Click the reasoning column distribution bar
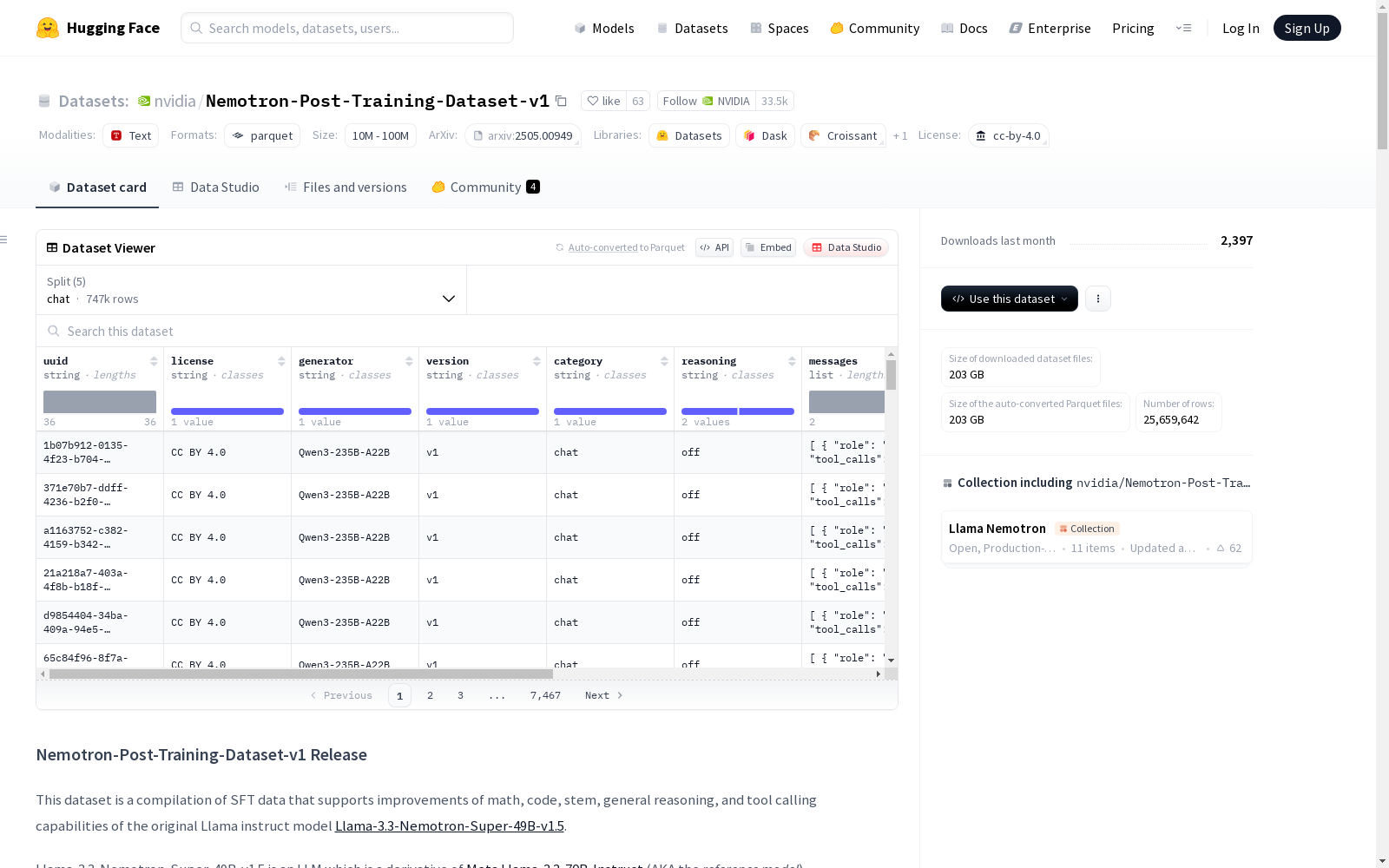This screenshot has width=1389, height=868. pos(738,411)
